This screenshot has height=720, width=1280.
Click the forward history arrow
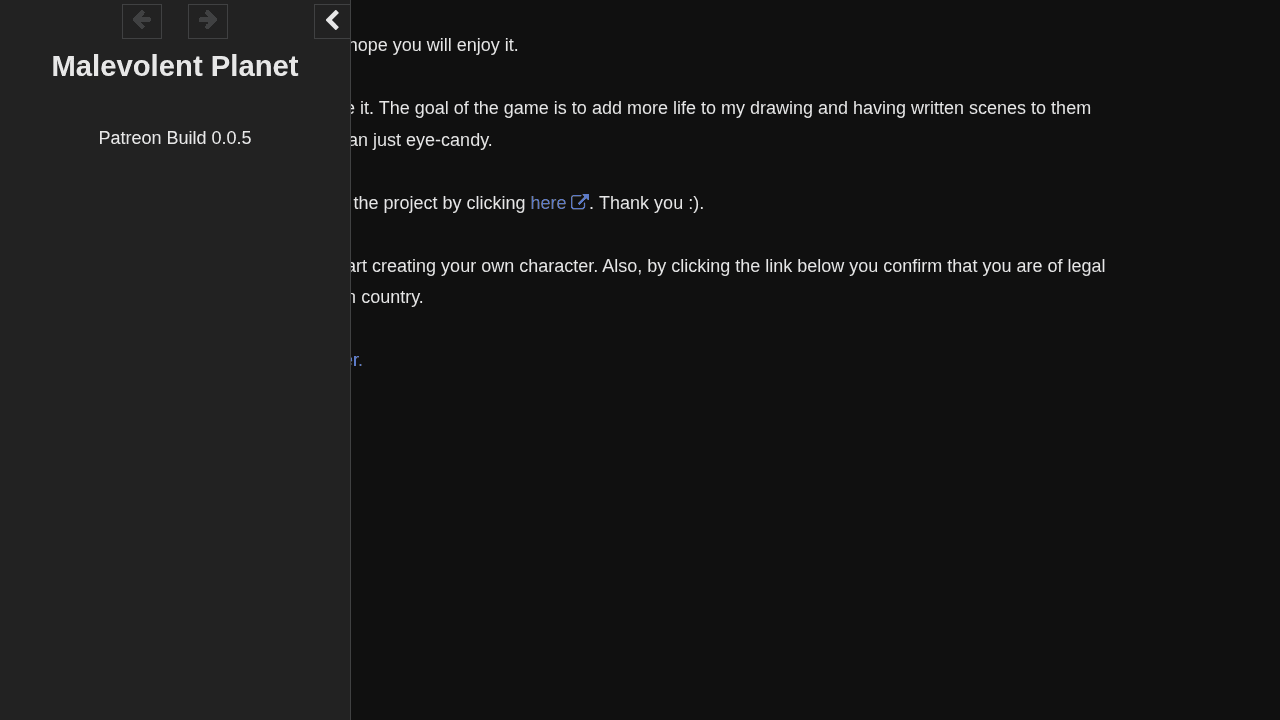click(208, 21)
